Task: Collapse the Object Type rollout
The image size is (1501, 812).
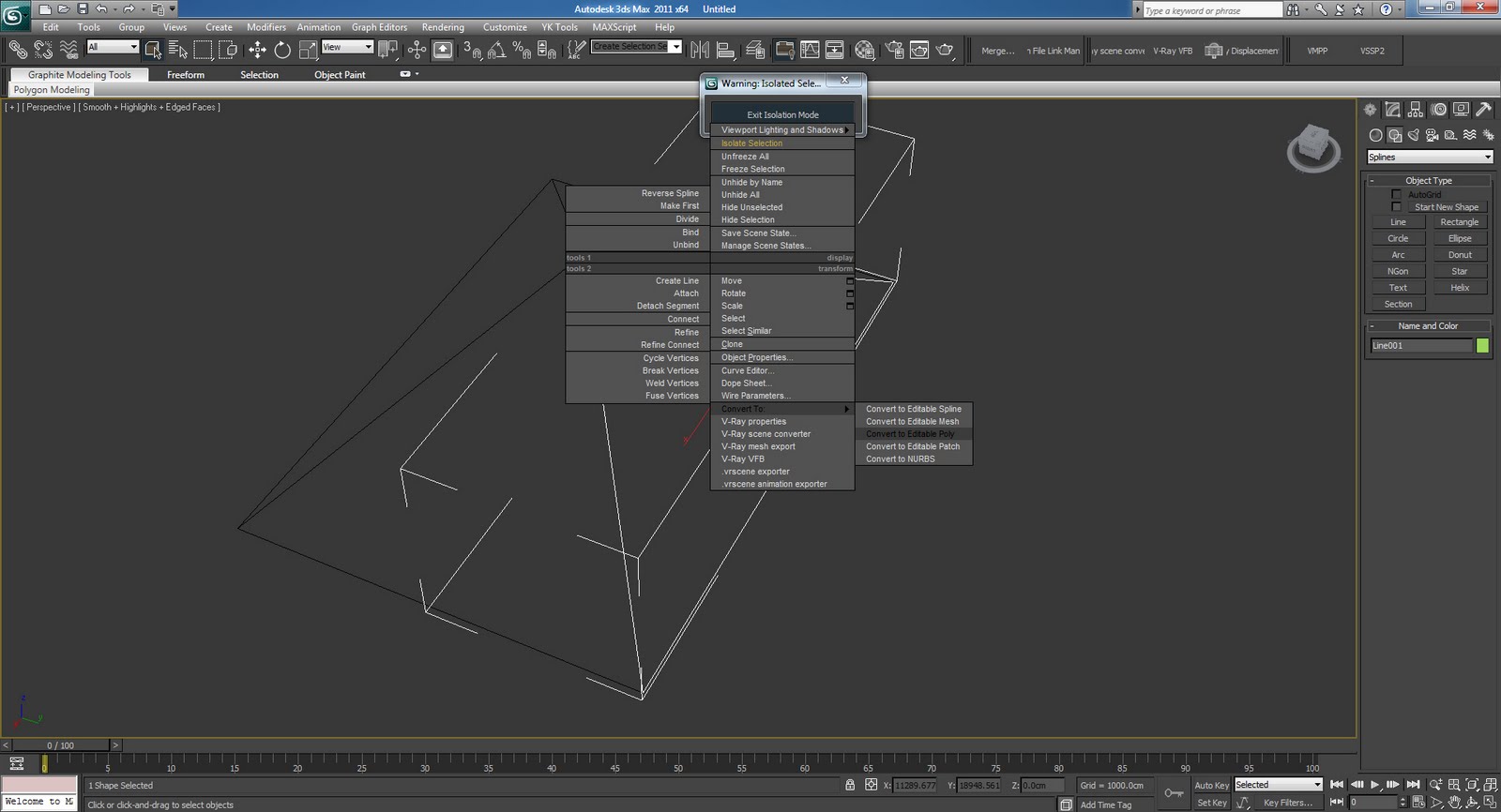Action: (x=1428, y=181)
